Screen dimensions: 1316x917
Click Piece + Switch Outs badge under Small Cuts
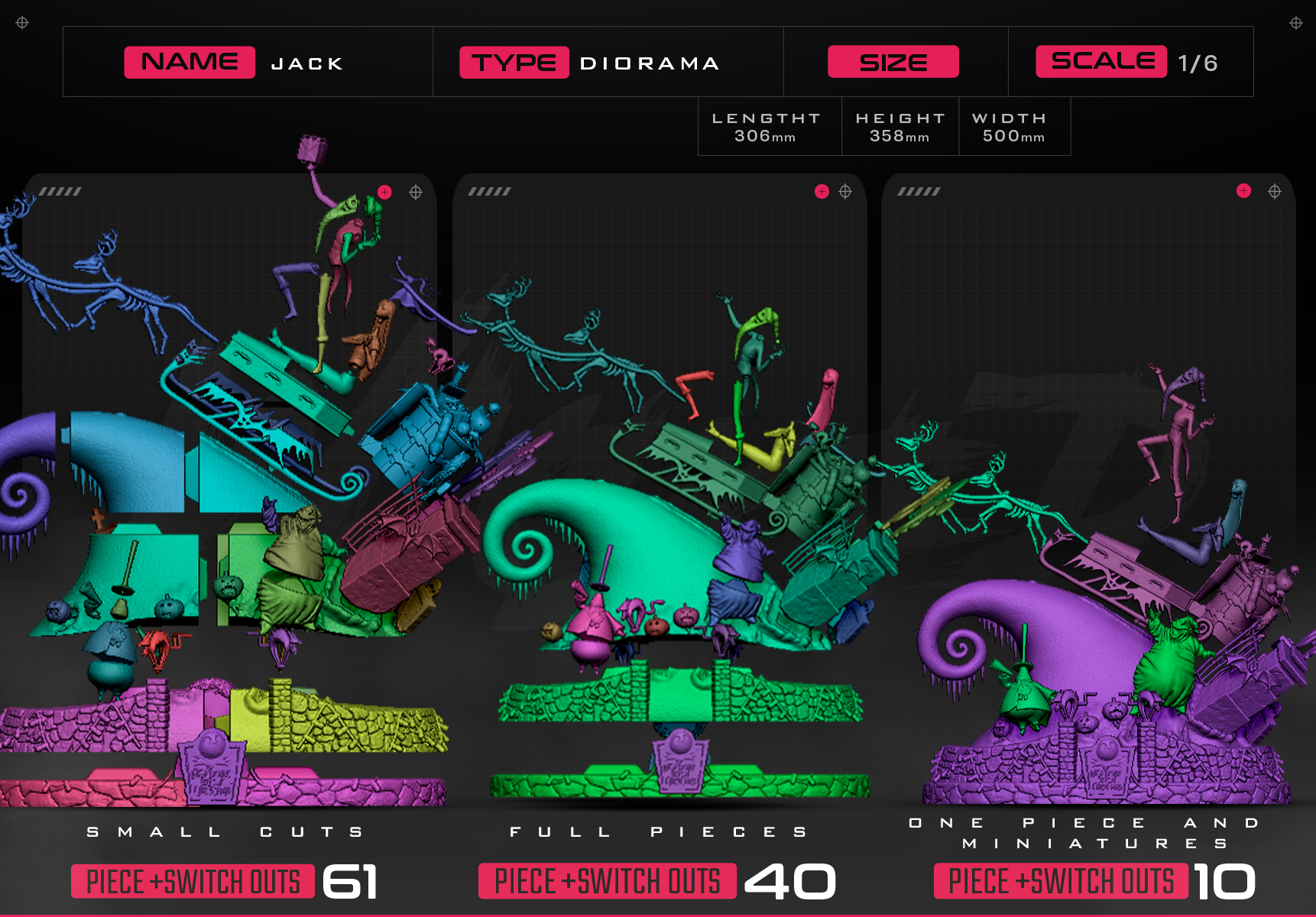point(193,882)
